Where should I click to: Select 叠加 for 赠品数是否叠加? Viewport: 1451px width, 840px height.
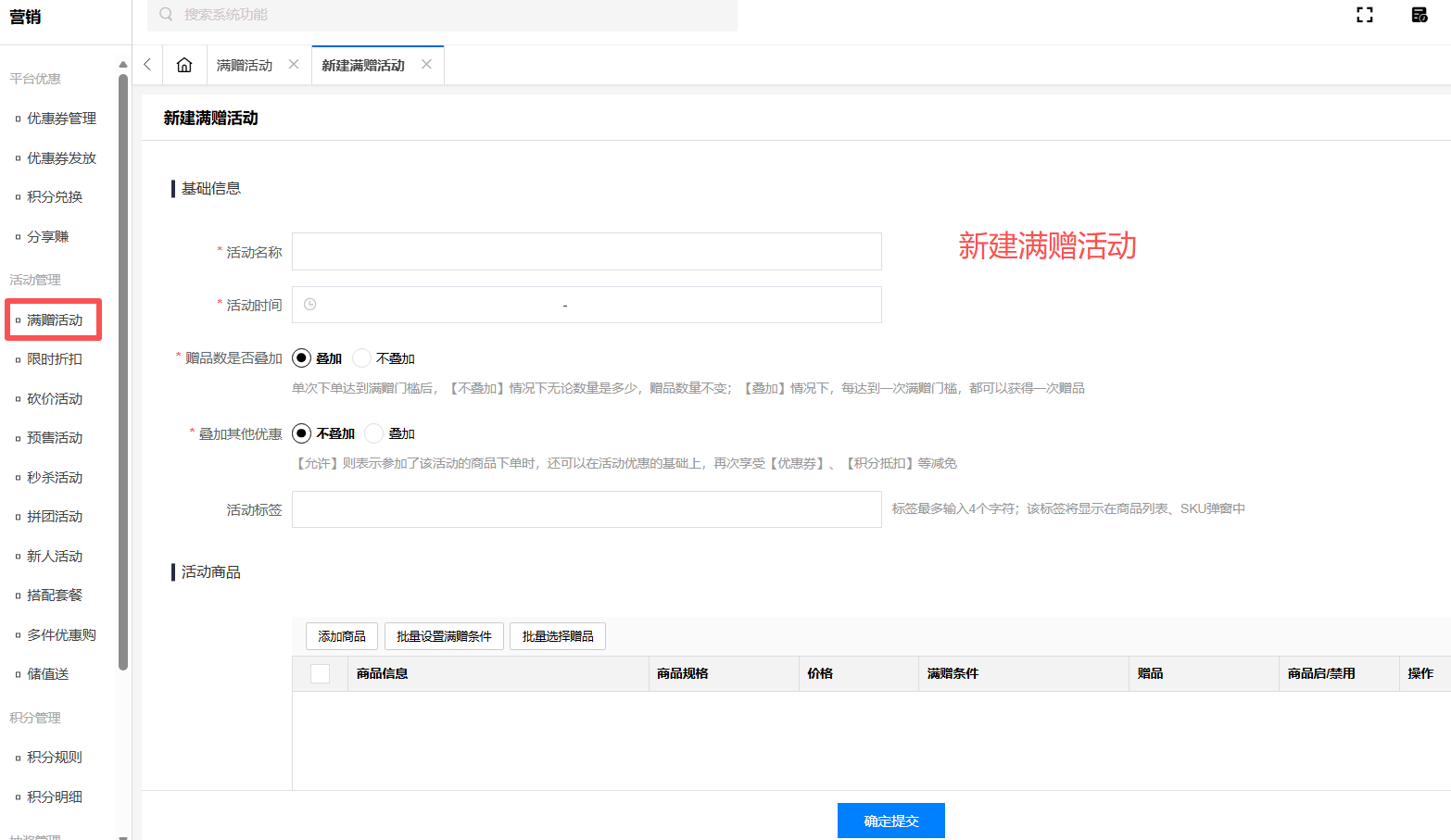[317, 357]
